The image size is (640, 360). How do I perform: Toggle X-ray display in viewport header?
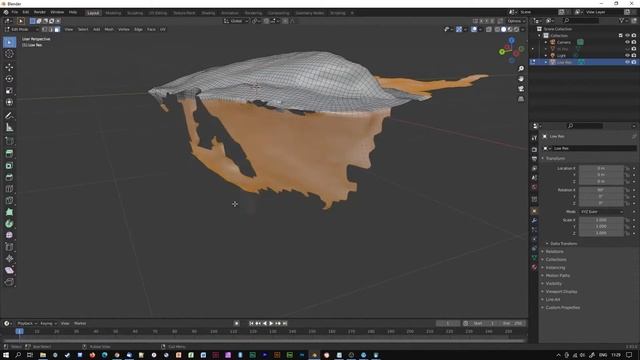coord(489,29)
